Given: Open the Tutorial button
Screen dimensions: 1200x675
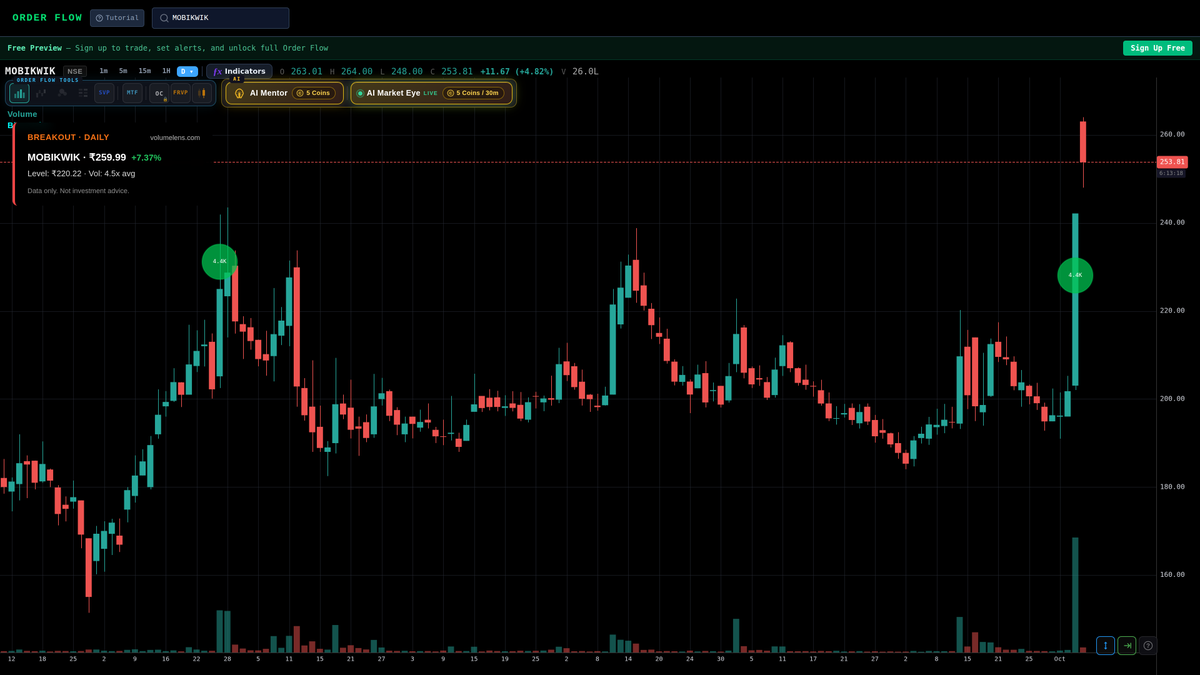Looking at the screenshot, I should [x=117, y=18].
